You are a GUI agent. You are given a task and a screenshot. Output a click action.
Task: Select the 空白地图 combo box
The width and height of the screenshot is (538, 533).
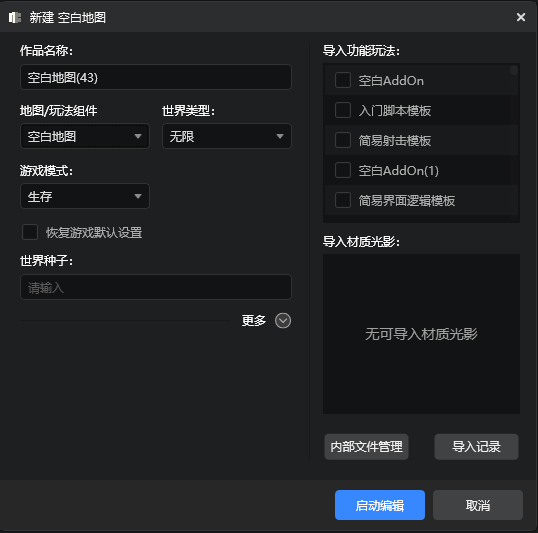85,136
